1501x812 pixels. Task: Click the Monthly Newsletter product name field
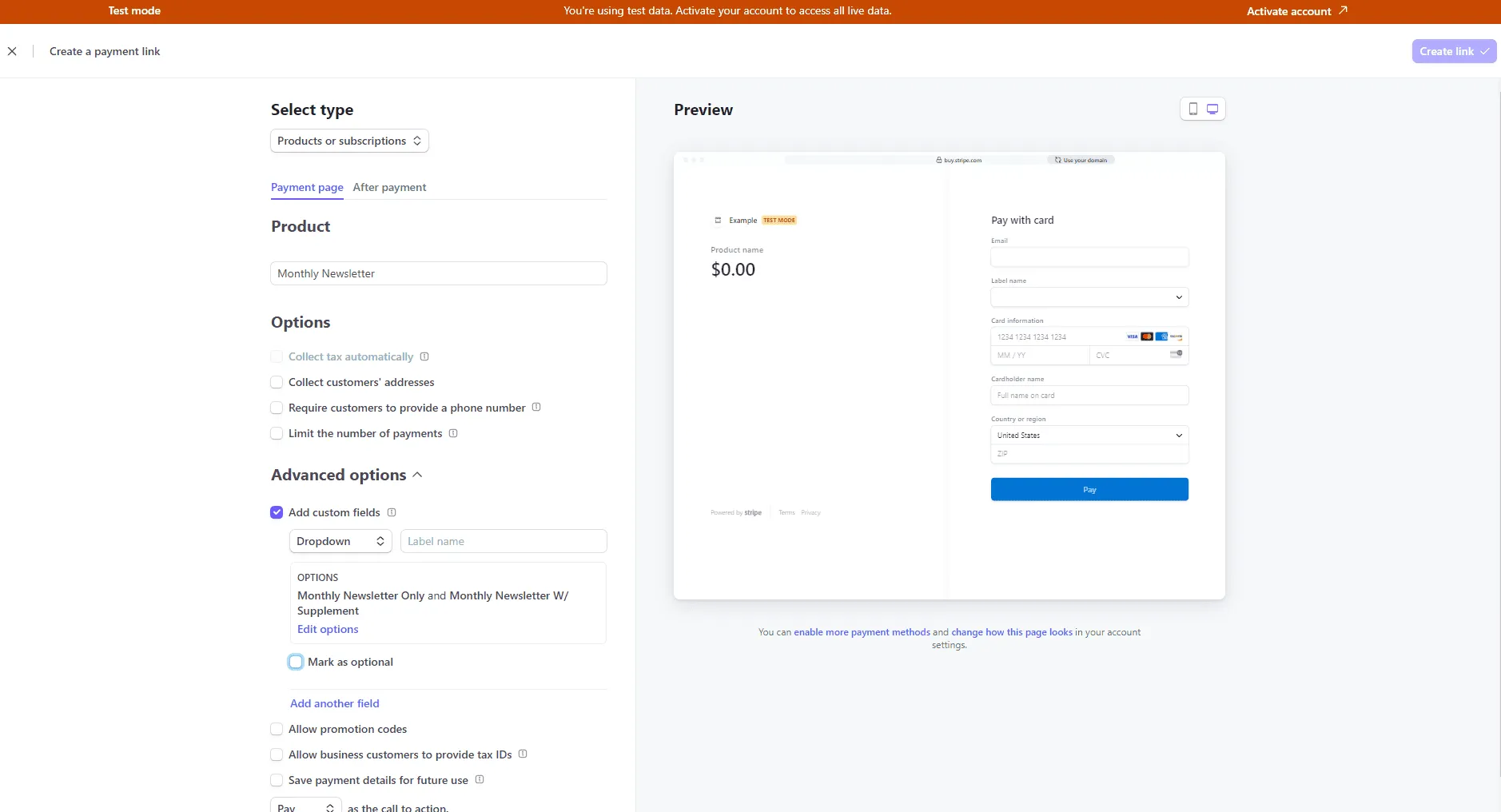coord(439,273)
